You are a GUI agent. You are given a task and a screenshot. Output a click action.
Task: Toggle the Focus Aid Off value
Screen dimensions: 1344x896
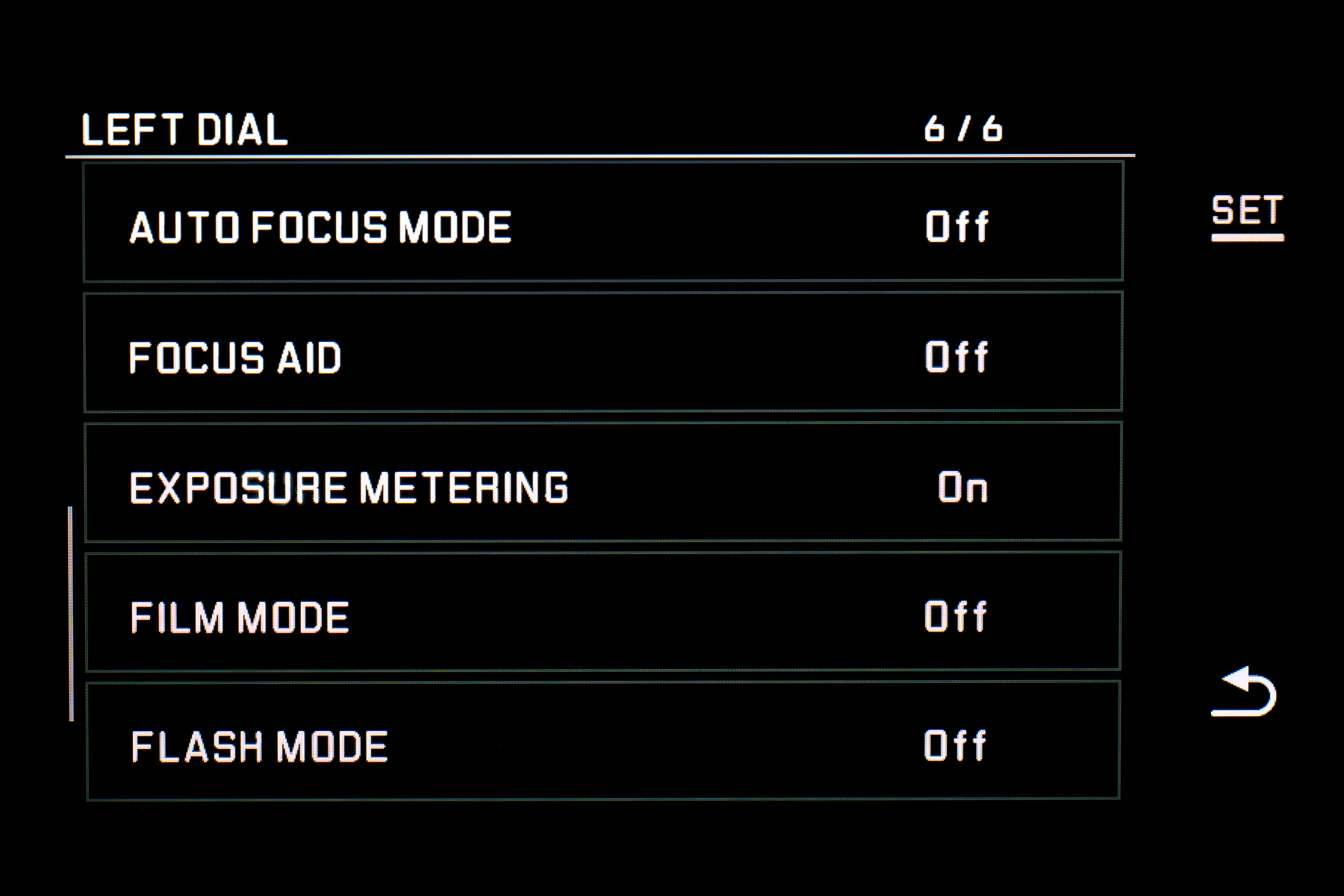point(957,356)
